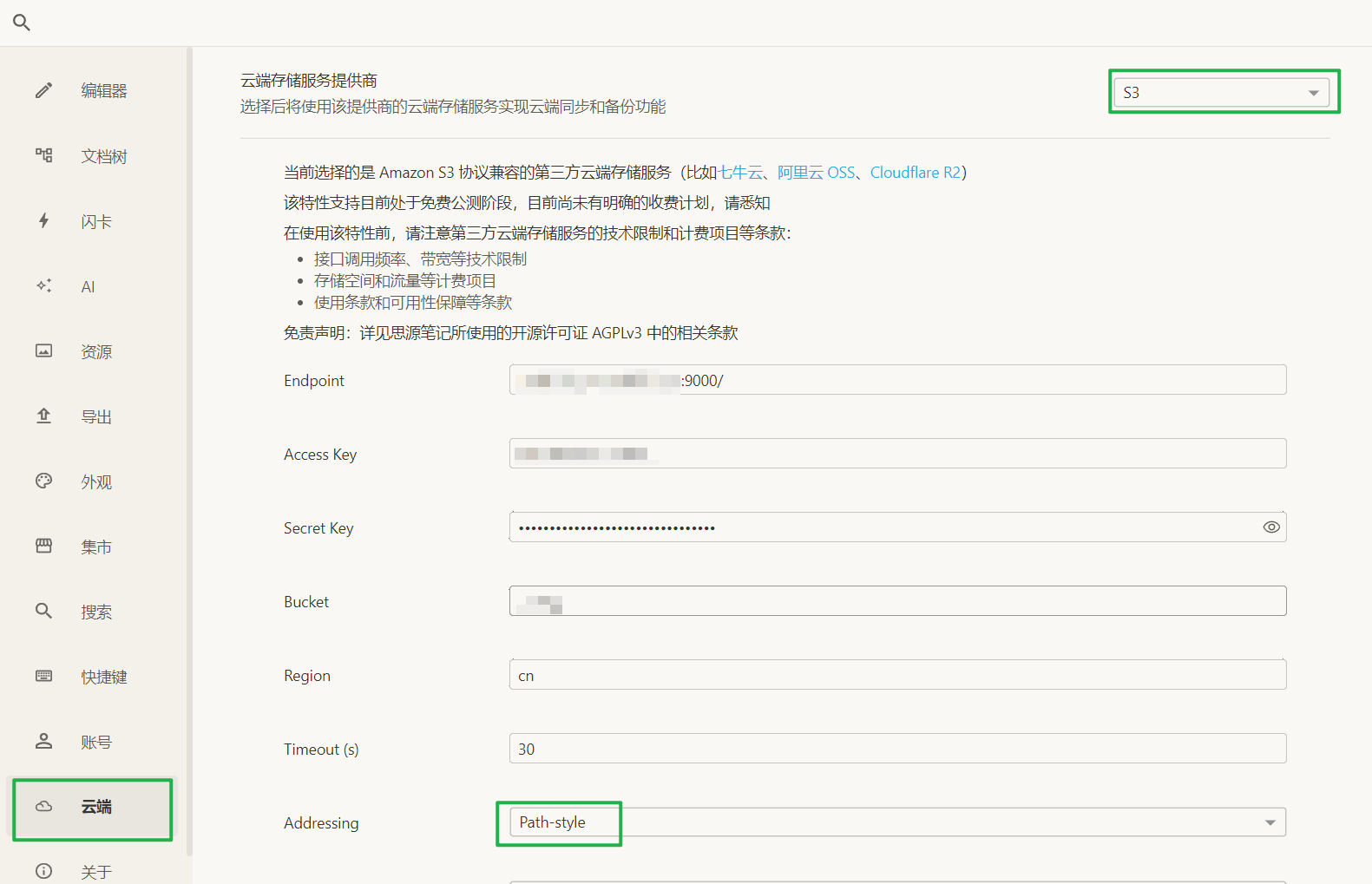Click the image icon beside 资源
The image size is (1372, 884).
point(43,350)
